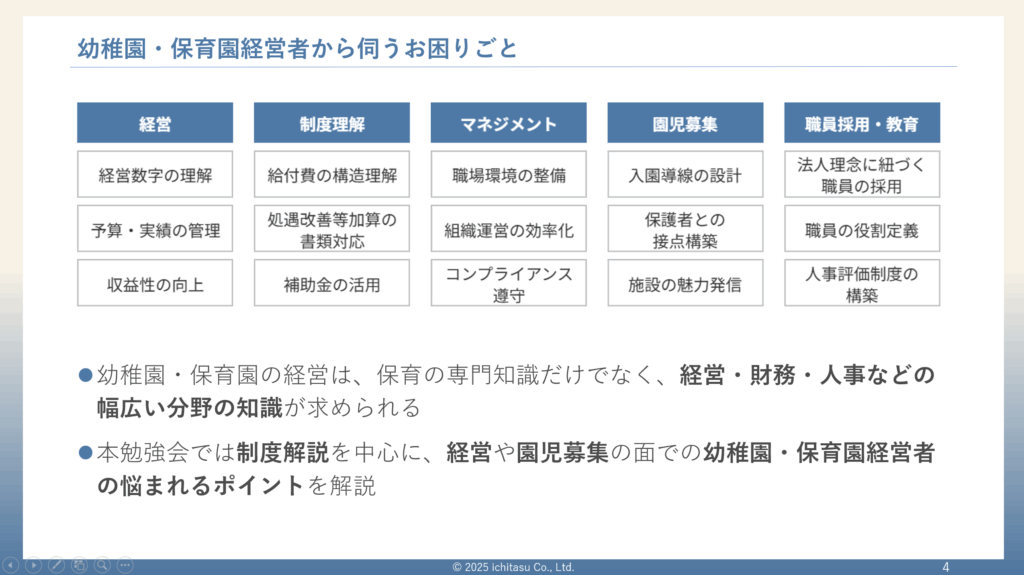
Task: Go to the previous slide arrow
Action: tap(10, 565)
